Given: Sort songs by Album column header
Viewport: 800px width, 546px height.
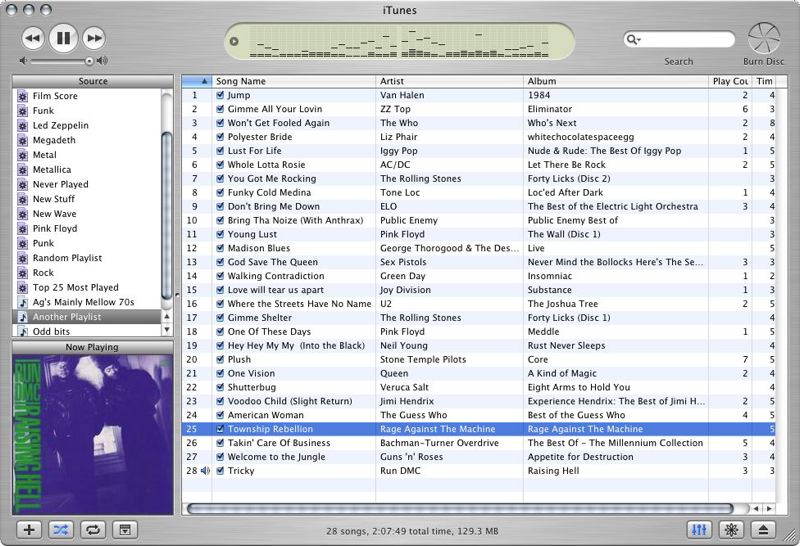Looking at the screenshot, I should [x=615, y=81].
